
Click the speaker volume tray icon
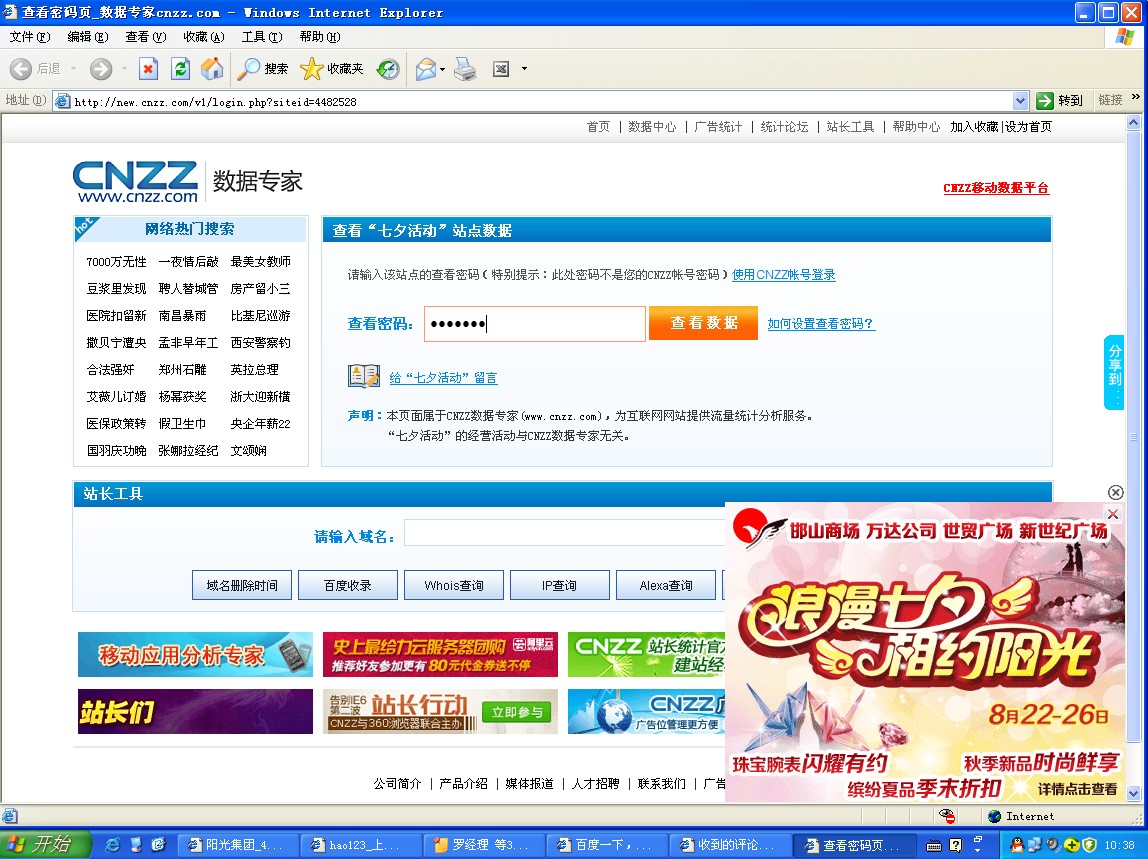(1053, 845)
